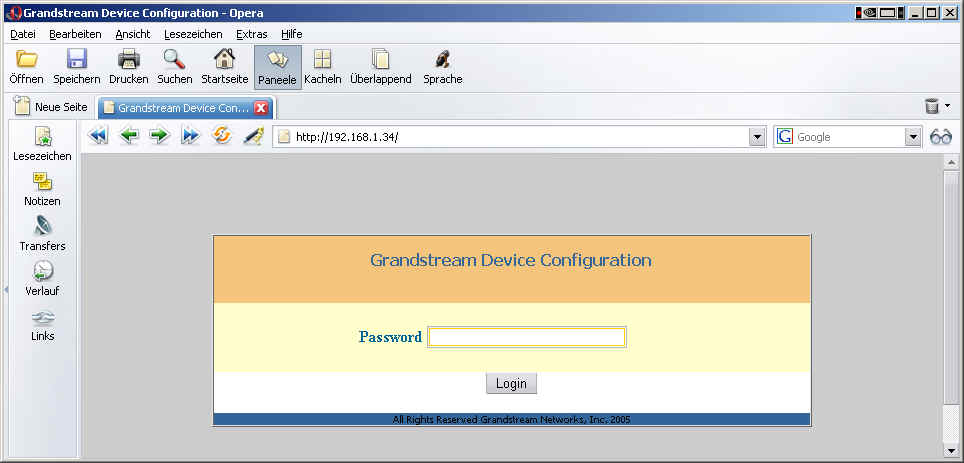Click the fast forward navigation button
Image resolution: width=964 pixels, height=463 pixels.
coord(191,136)
